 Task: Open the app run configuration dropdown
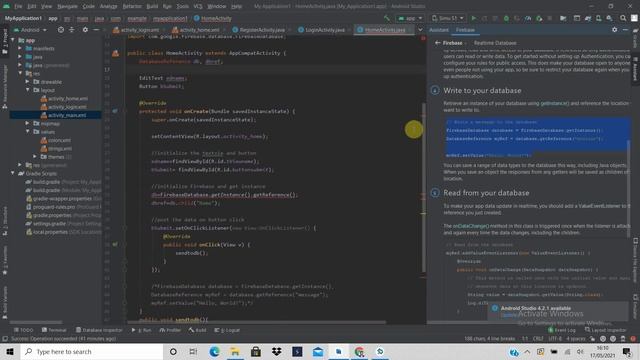[410, 18]
